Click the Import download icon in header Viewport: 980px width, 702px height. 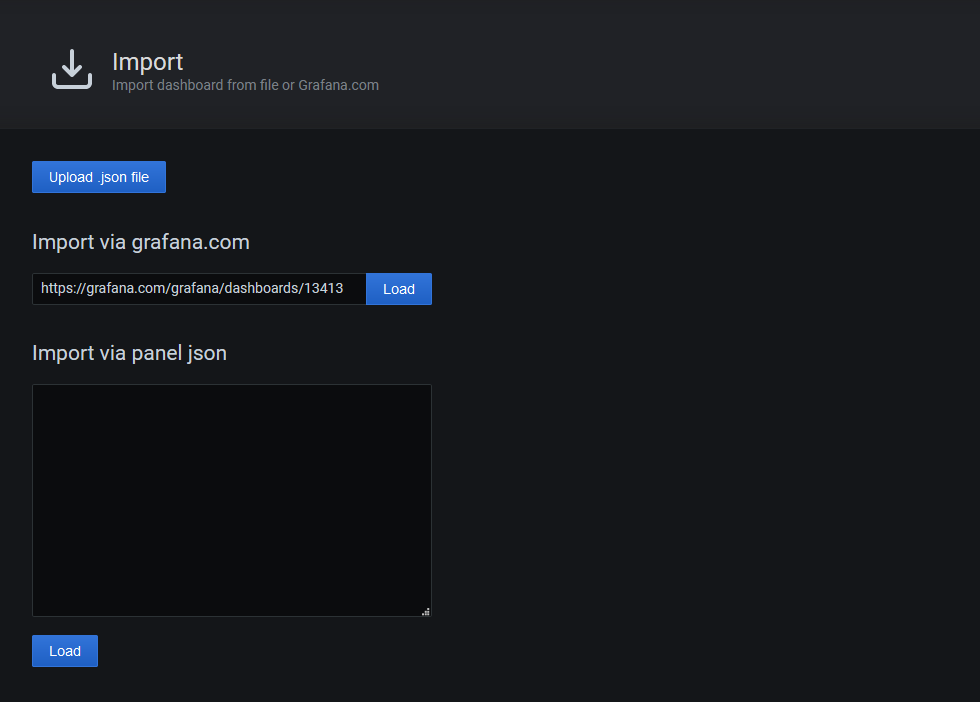tap(72, 68)
